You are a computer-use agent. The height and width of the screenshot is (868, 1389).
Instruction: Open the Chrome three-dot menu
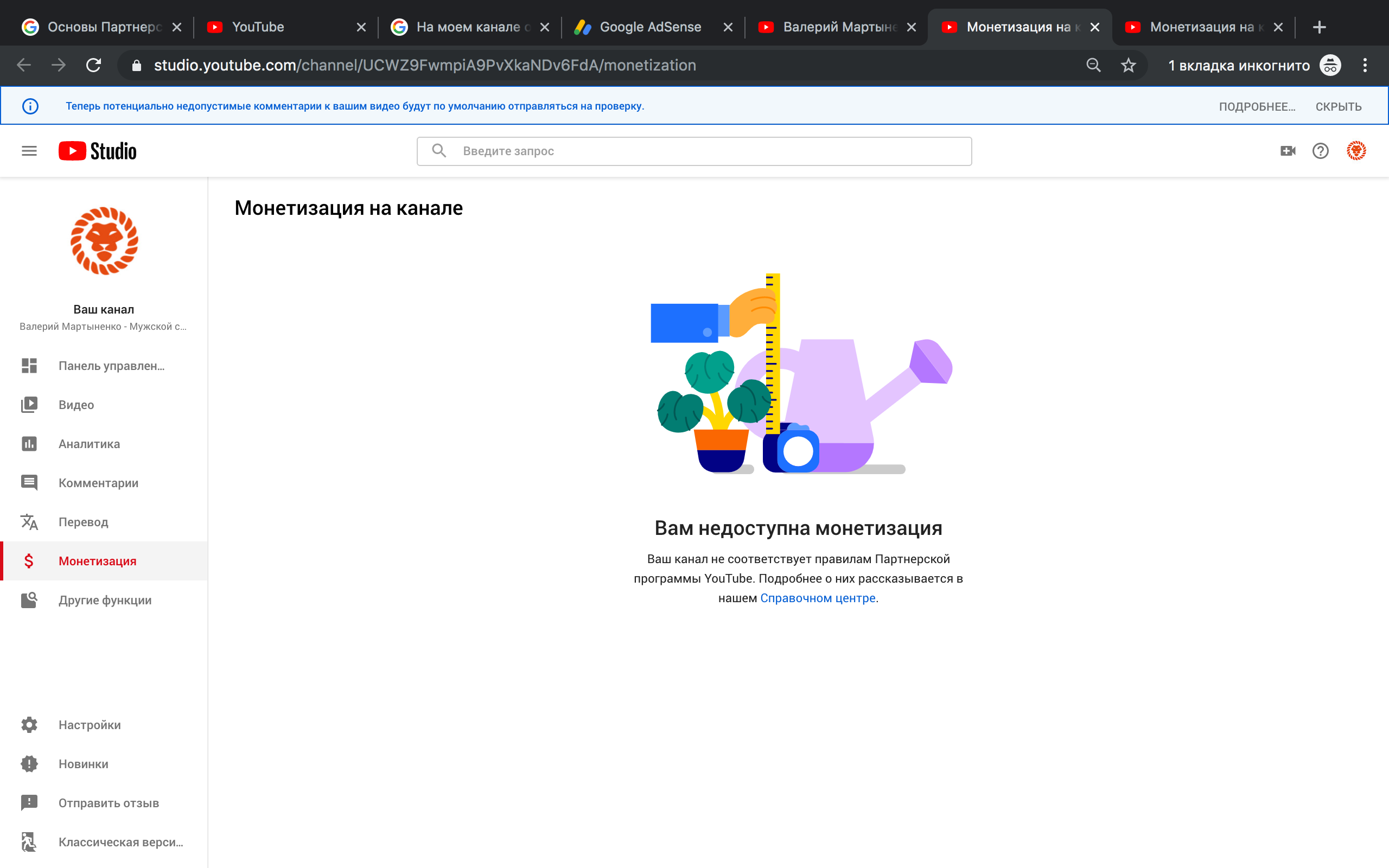tap(1365, 65)
